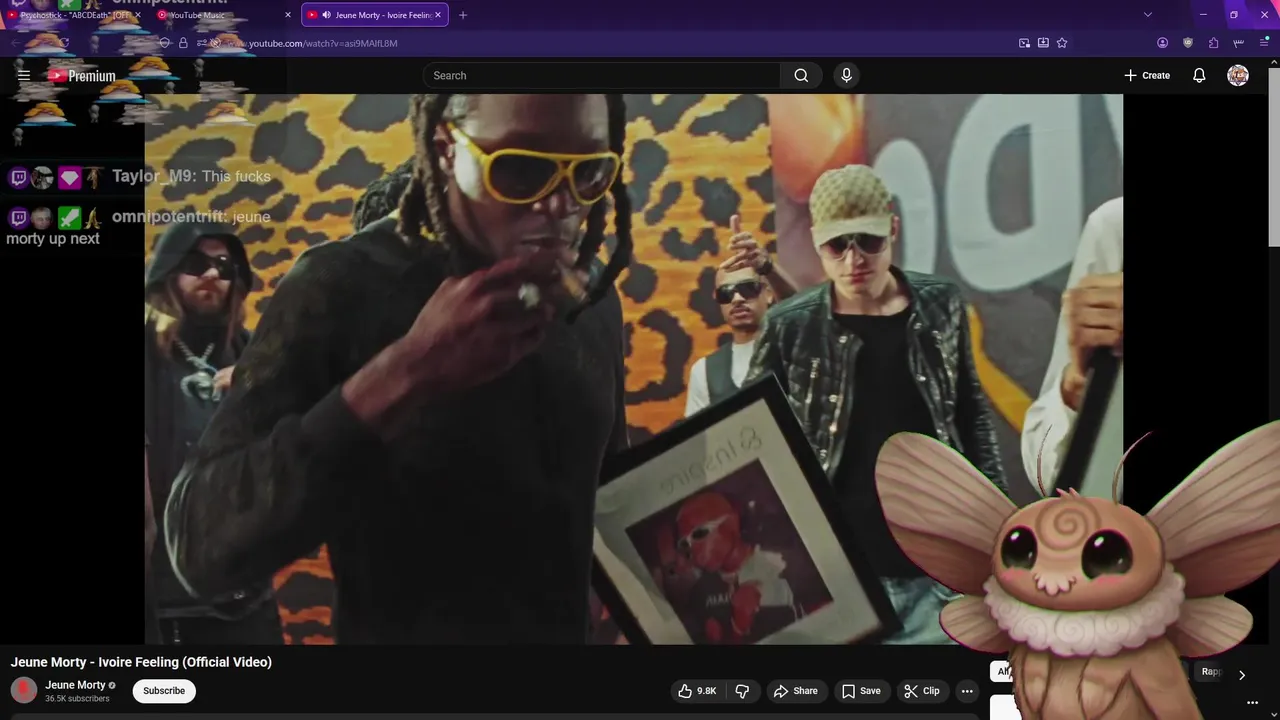
Task: Mute audio icon on Jeune Morty tab
Action: click(x=326, y=15)
